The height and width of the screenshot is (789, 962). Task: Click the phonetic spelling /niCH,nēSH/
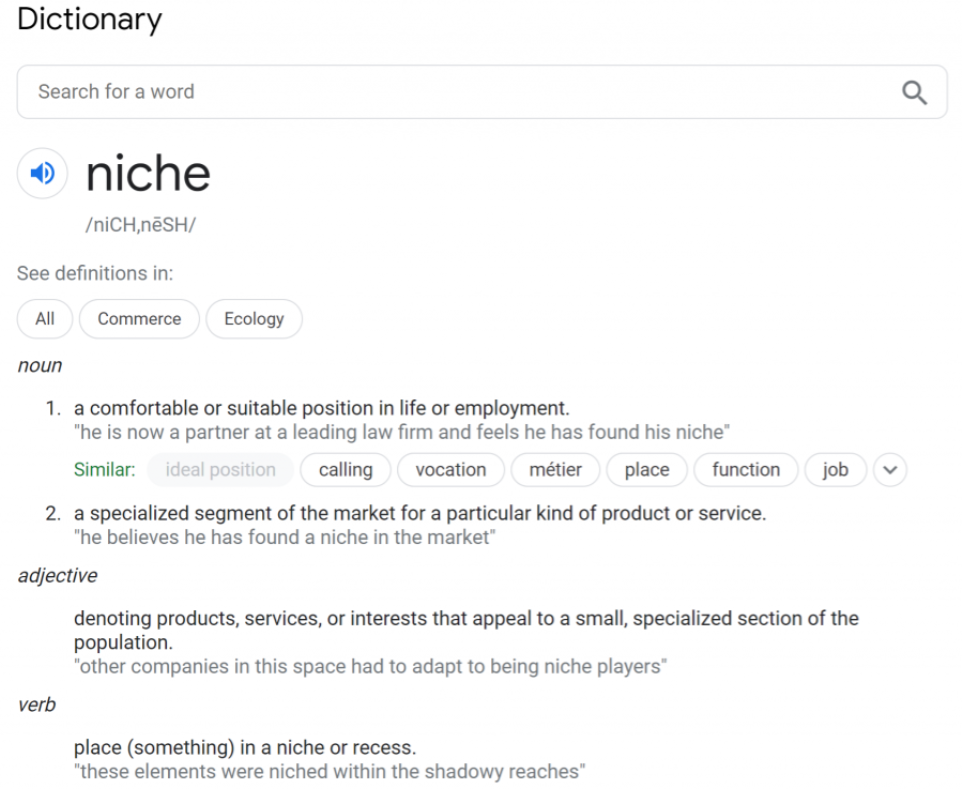click(140, 225)
